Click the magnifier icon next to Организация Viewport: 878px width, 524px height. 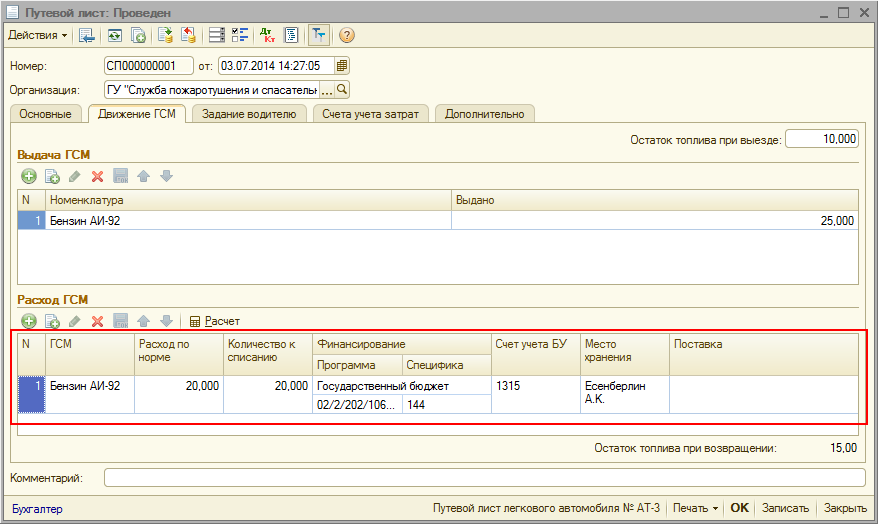tap(342, 89)
